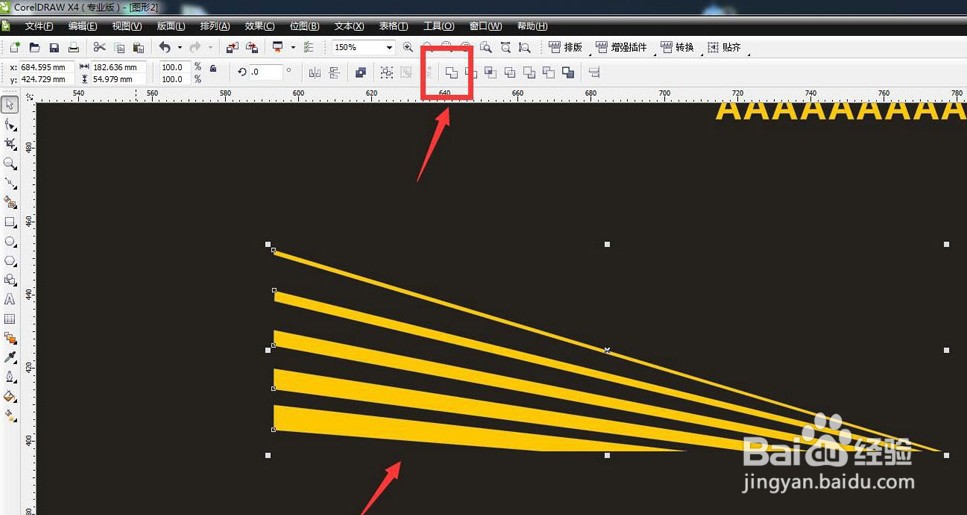
Task: Select the Interactive Blend tool
Action: point(10,338)
